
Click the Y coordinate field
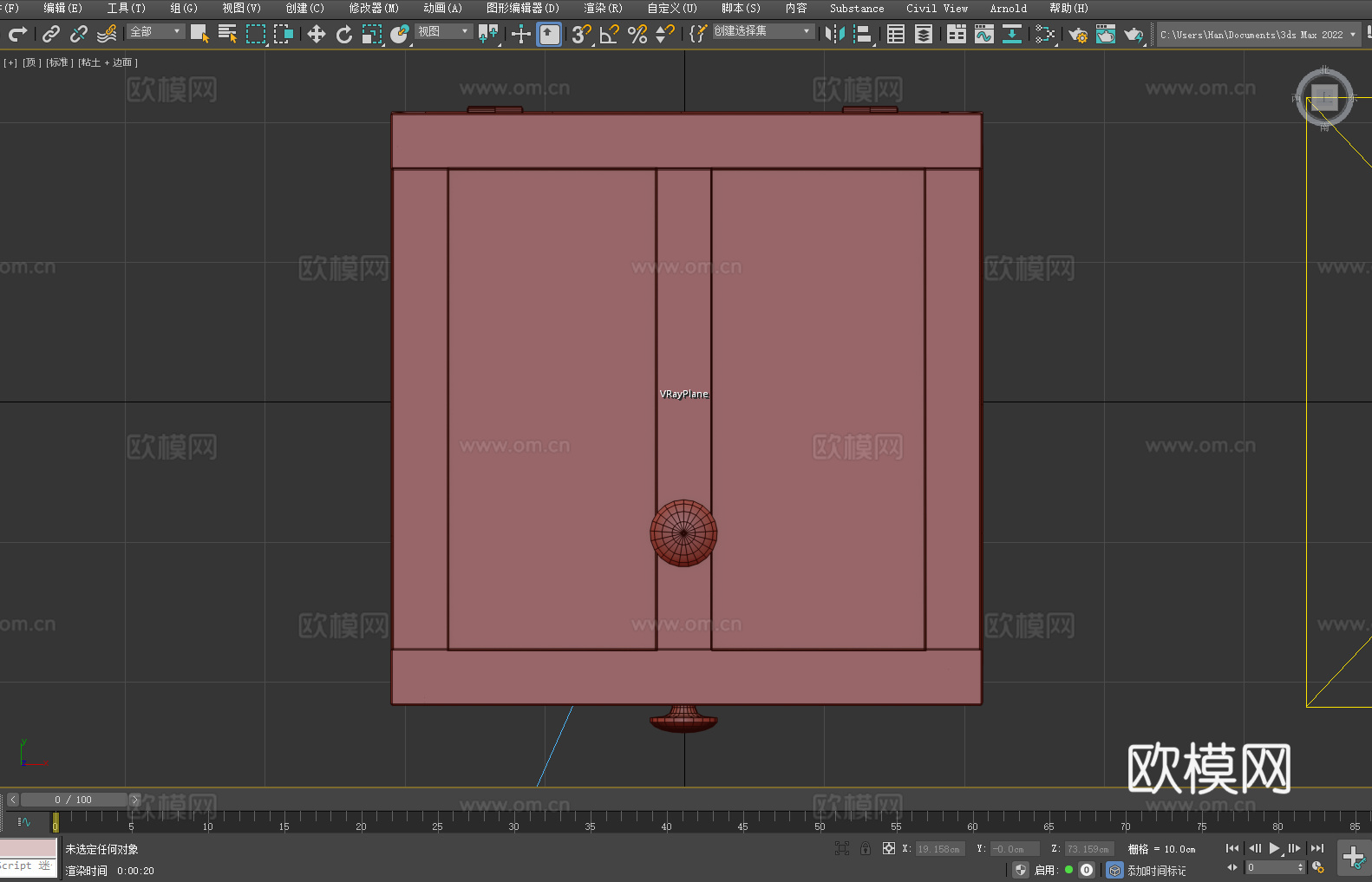[1015, 849]
